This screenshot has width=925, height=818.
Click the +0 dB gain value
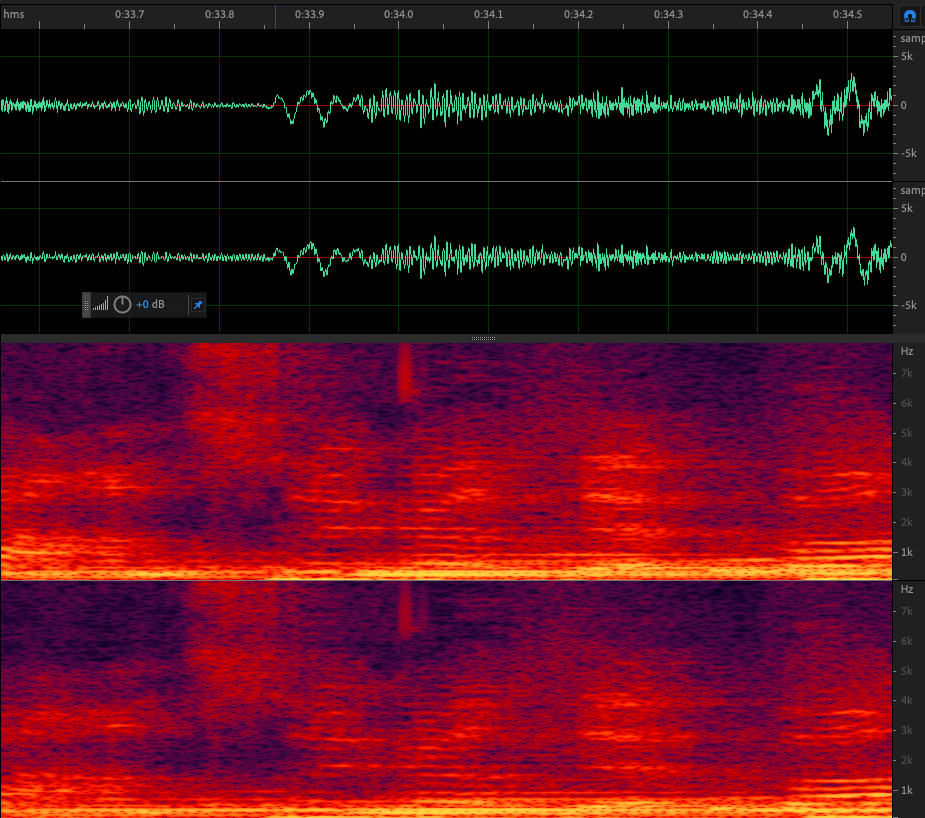tap(150, 305)
